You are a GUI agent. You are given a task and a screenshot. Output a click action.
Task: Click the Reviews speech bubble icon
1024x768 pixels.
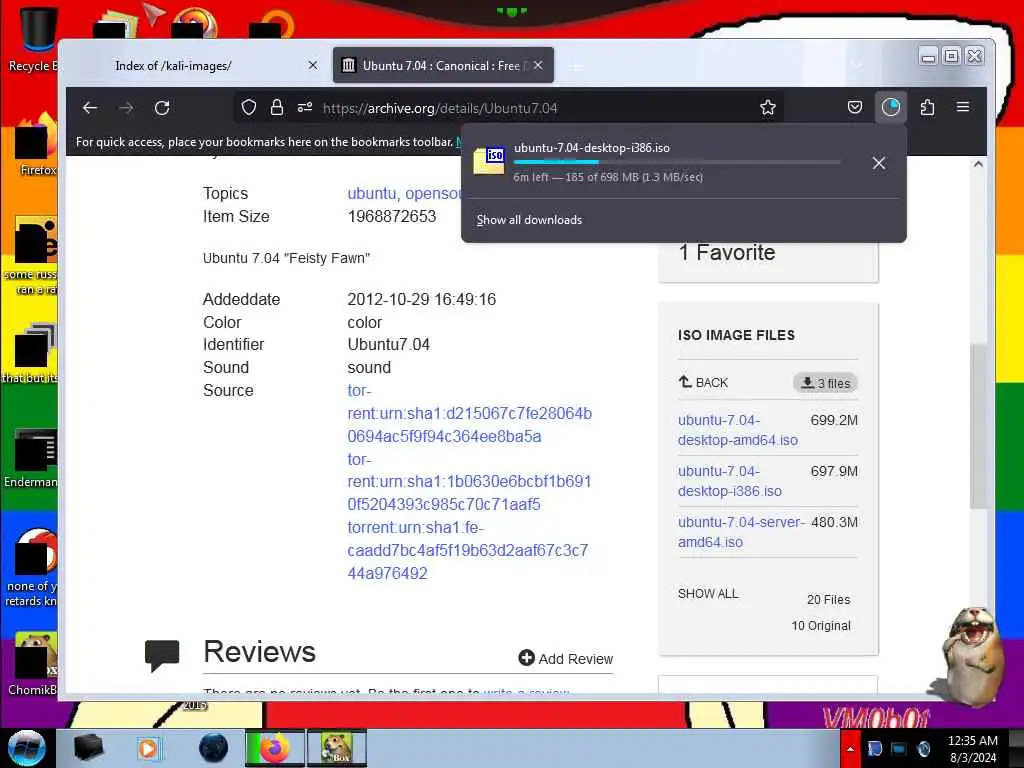[x=162, y=656]
